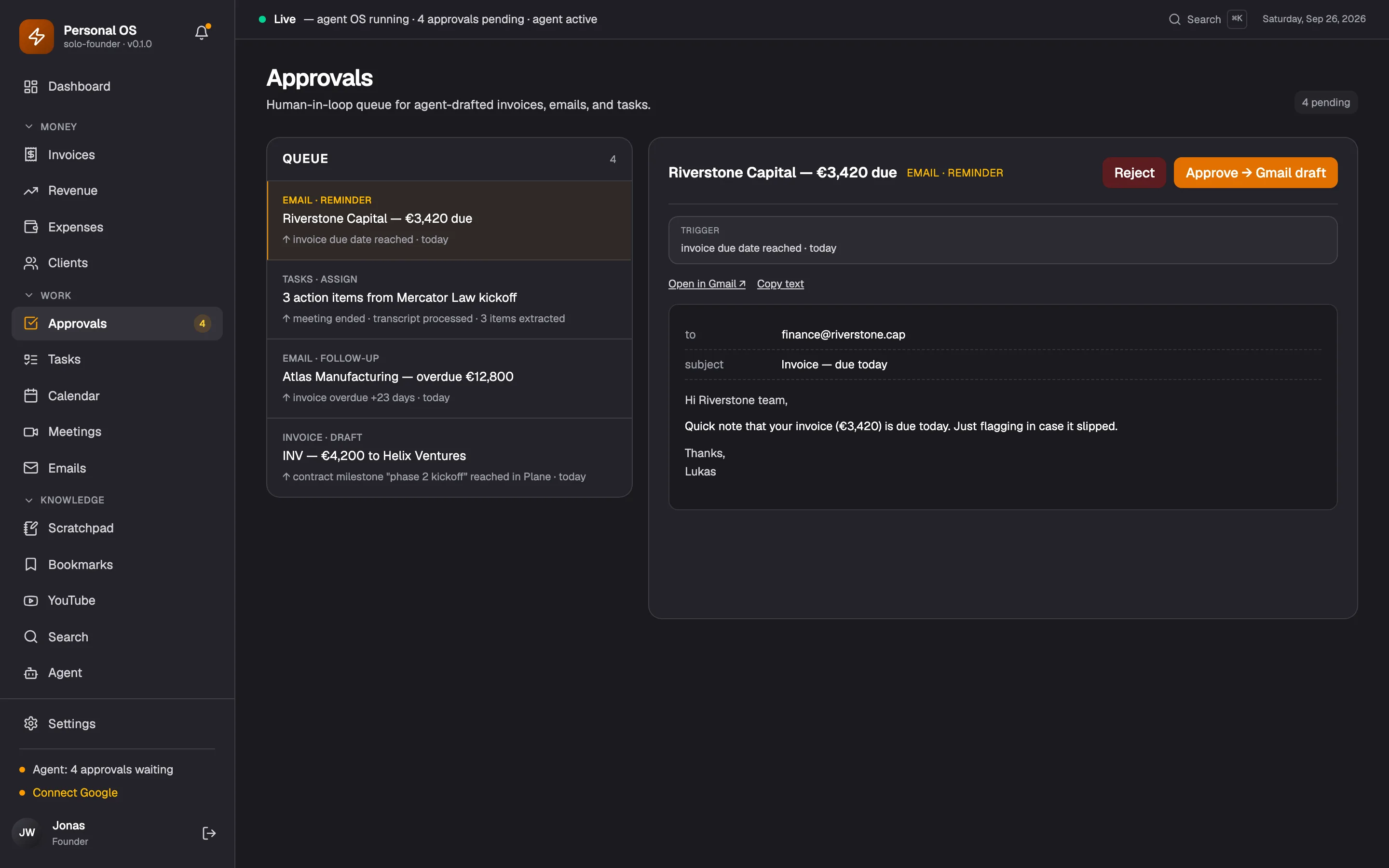Viewport: 1389px width, 868px height.
Task: Open Emails page
Action: pos(117,468)
